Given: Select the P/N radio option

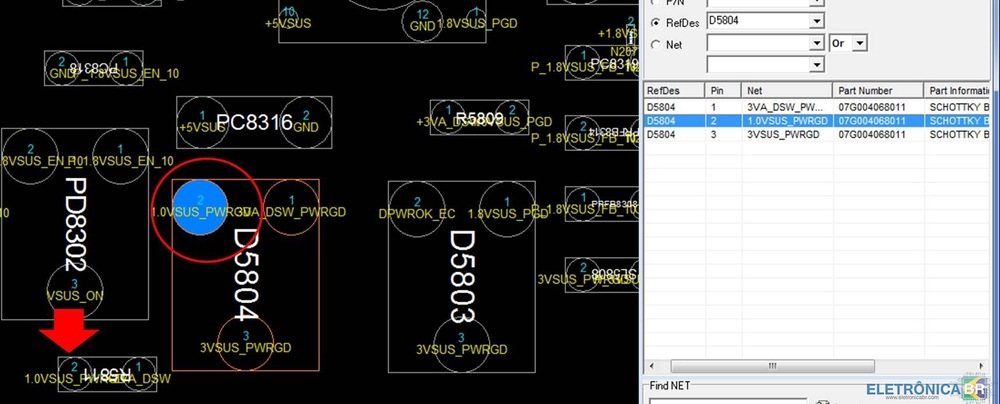Looking at the screenshot, I should point(655,3).
